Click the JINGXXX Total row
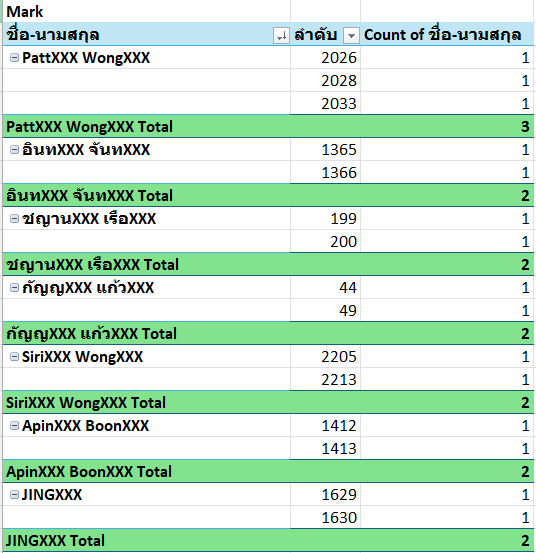This screenshot has width=536, height=553. pos(268,541)
